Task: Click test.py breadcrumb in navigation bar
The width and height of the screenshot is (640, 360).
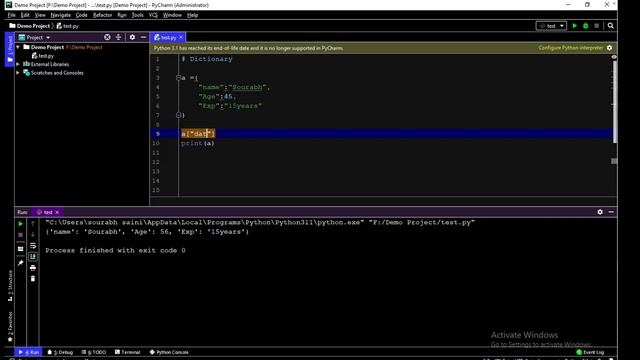Action: click(67, 26)
